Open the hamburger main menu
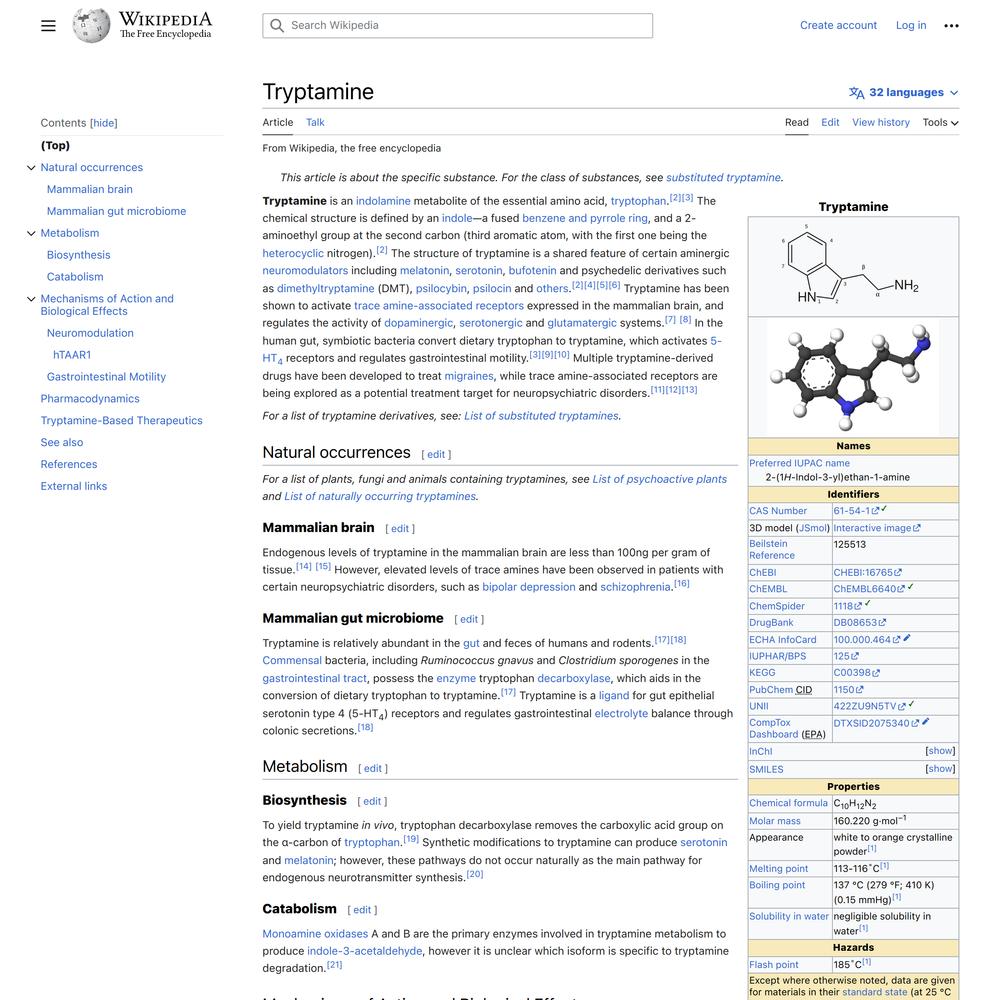 click(x=48, y=26)
